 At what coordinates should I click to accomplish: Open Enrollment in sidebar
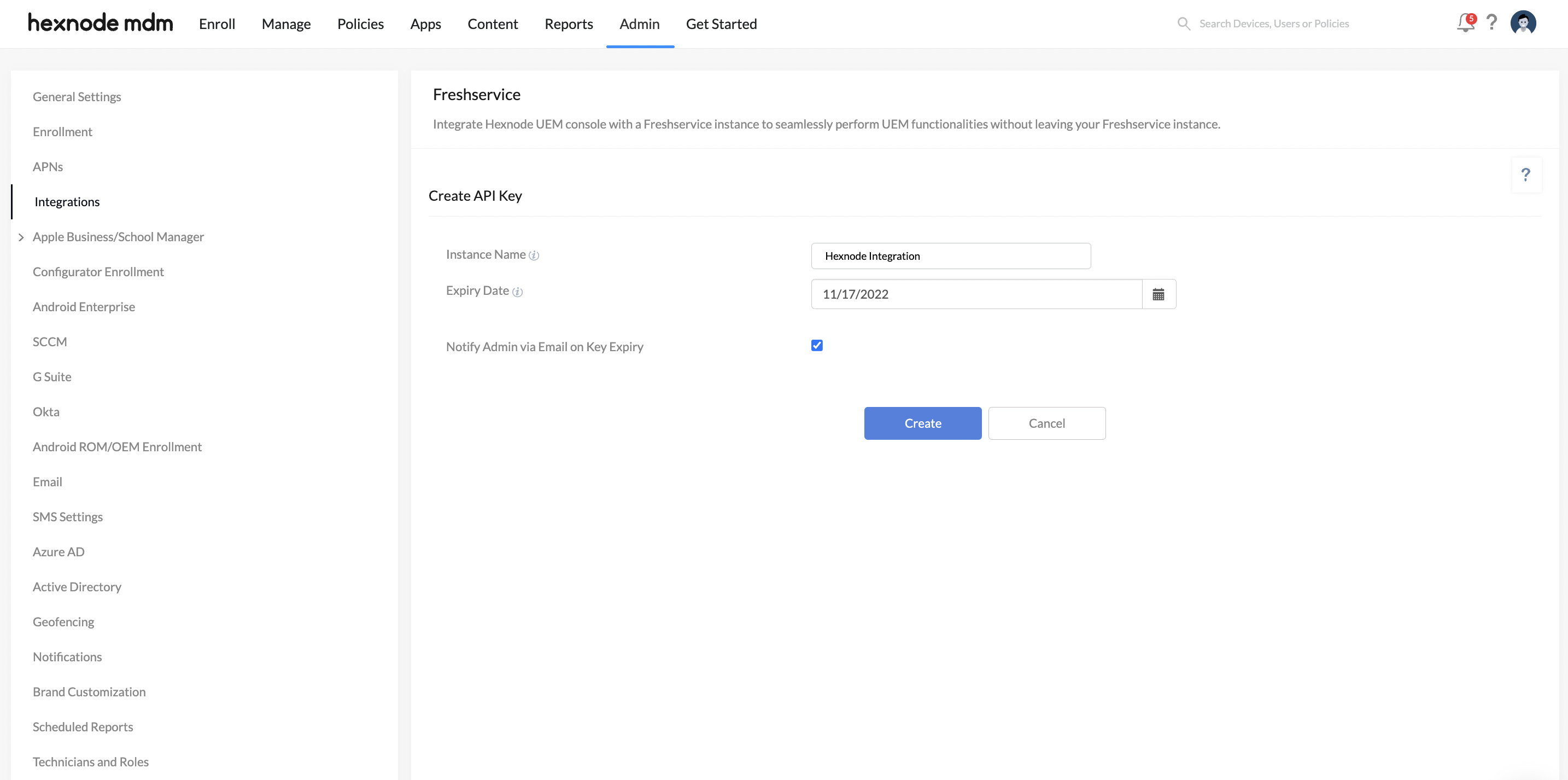click(x=62, y=131)
